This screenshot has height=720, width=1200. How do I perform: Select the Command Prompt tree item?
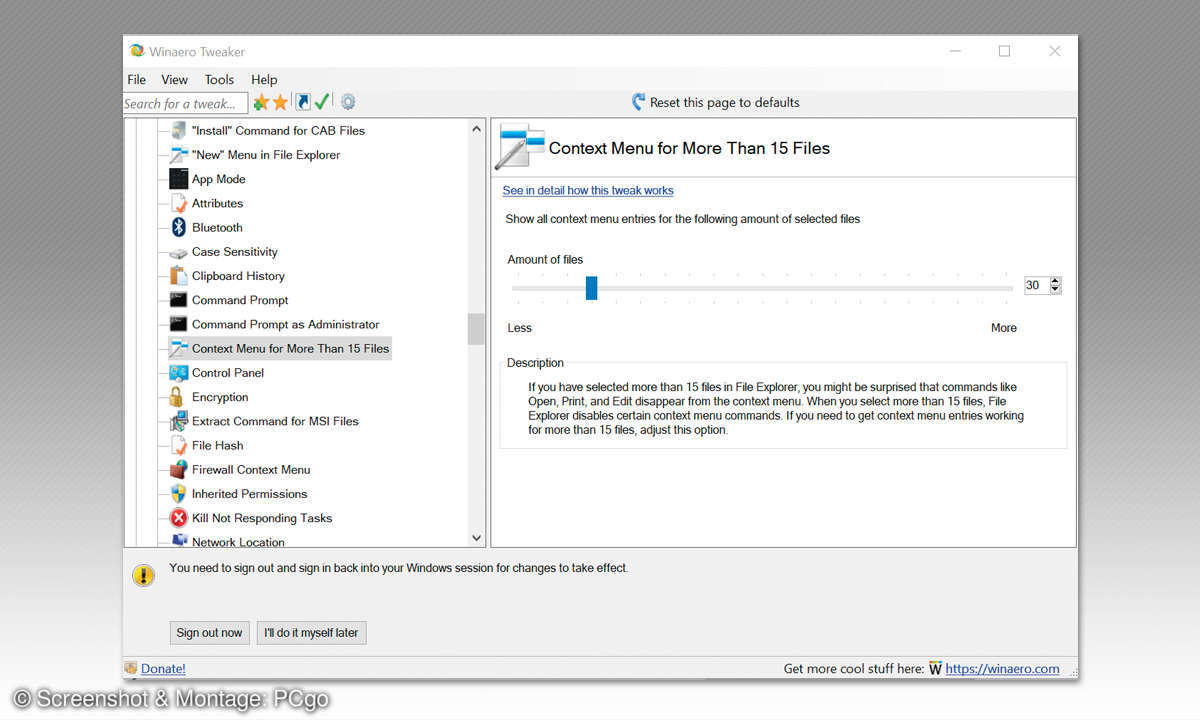pyautogui.click(x=240, y=300)
